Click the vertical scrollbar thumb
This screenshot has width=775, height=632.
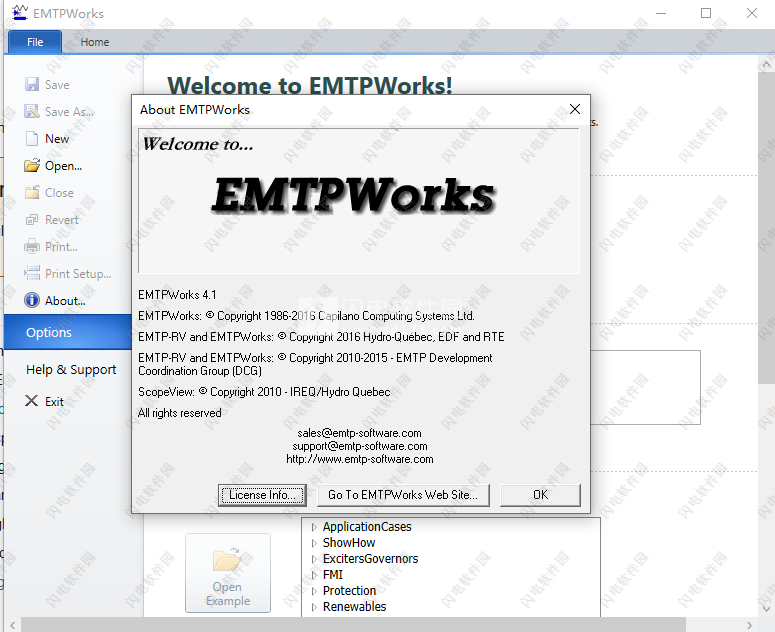pos(766,227)
